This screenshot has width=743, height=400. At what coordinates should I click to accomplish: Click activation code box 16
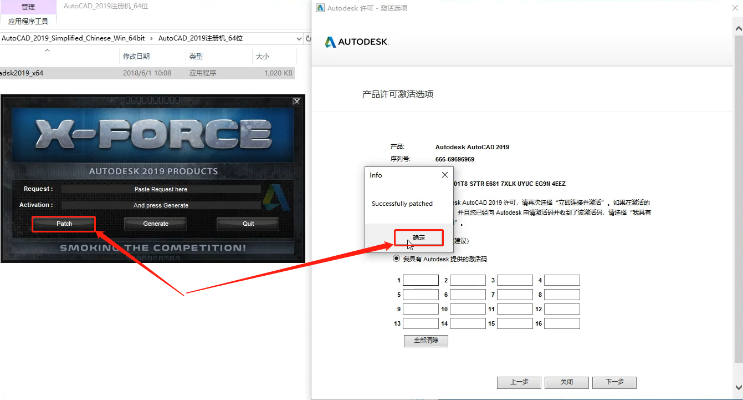tap(562, 323)
